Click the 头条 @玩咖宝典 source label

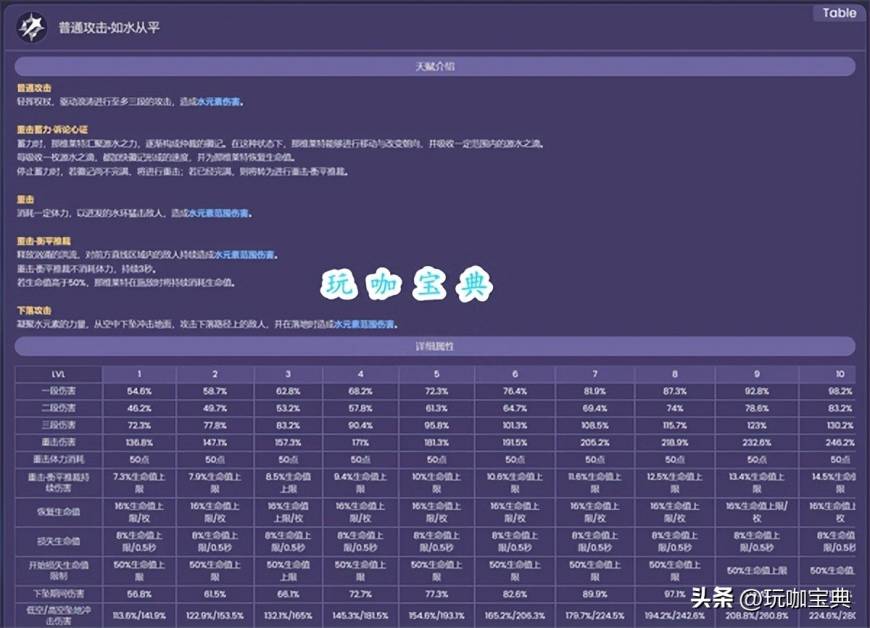point(771,599)
